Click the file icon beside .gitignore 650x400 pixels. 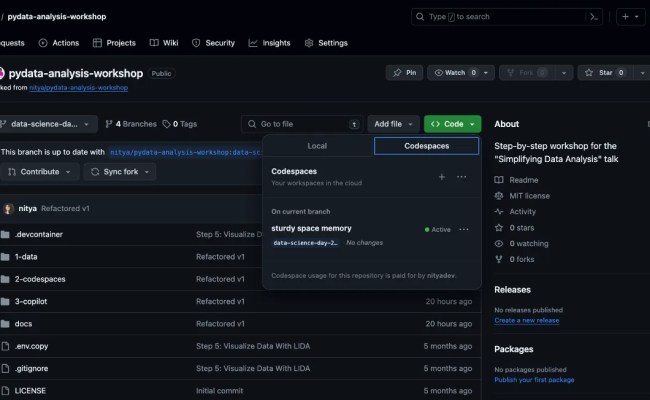[x=5, y=368]
